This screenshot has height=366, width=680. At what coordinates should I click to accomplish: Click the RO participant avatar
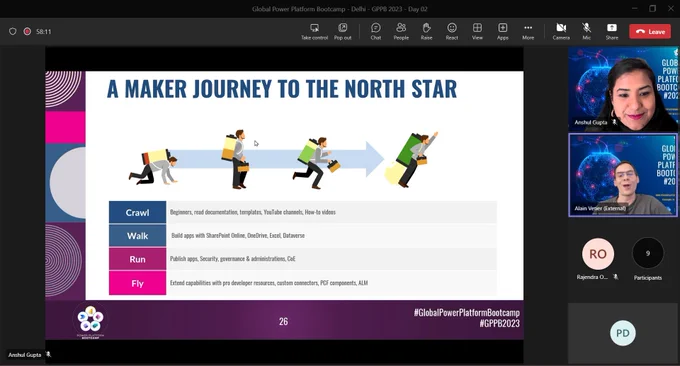598,254
